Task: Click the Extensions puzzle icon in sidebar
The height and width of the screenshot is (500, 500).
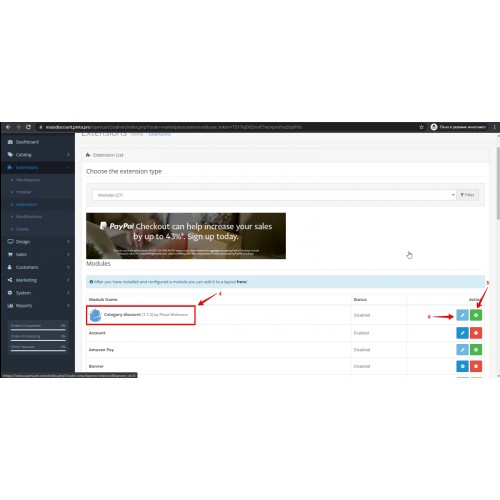Action: point(10,167)
